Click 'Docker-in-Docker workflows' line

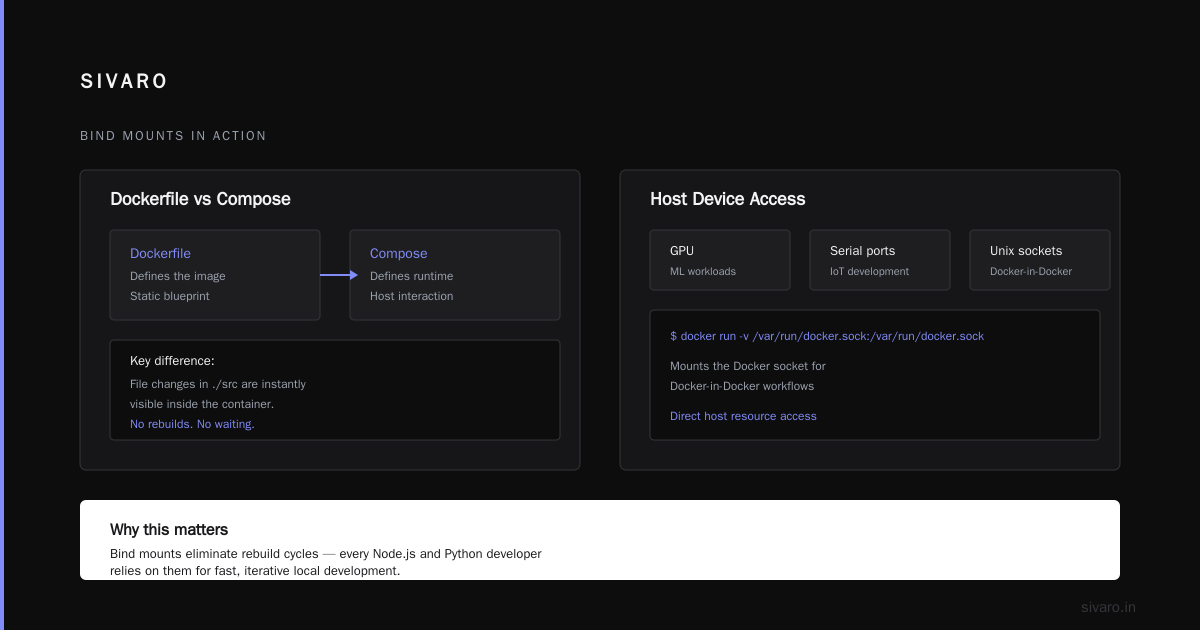pyautogui.click(x=742, y=386)
